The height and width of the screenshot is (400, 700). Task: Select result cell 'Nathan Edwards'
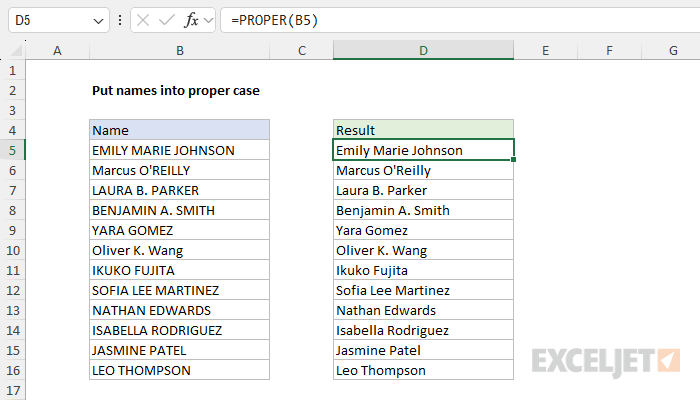coord(423,310)
